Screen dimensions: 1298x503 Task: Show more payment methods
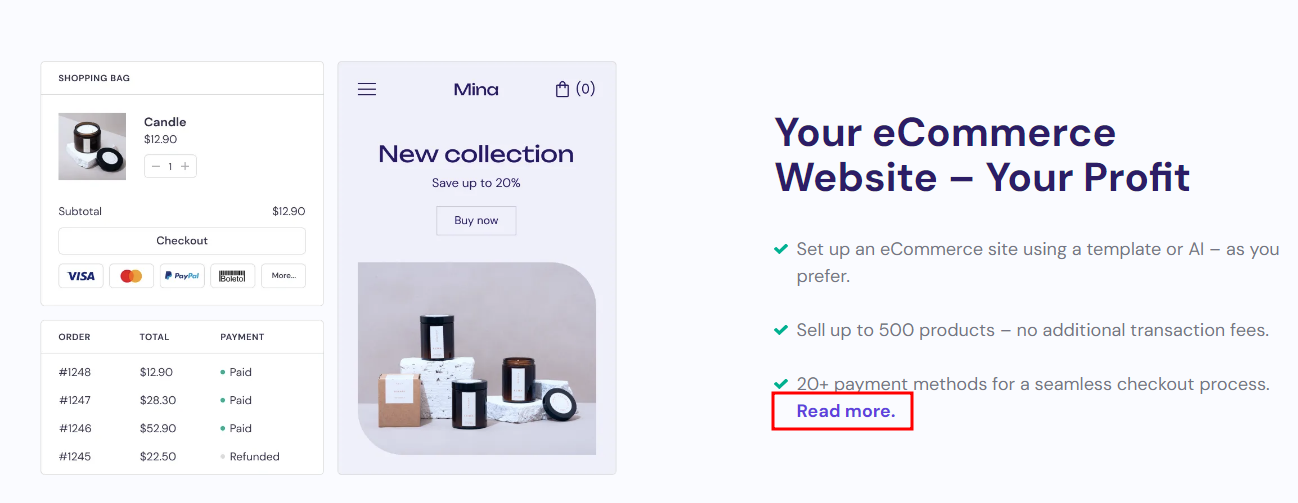tap(283, 276)
